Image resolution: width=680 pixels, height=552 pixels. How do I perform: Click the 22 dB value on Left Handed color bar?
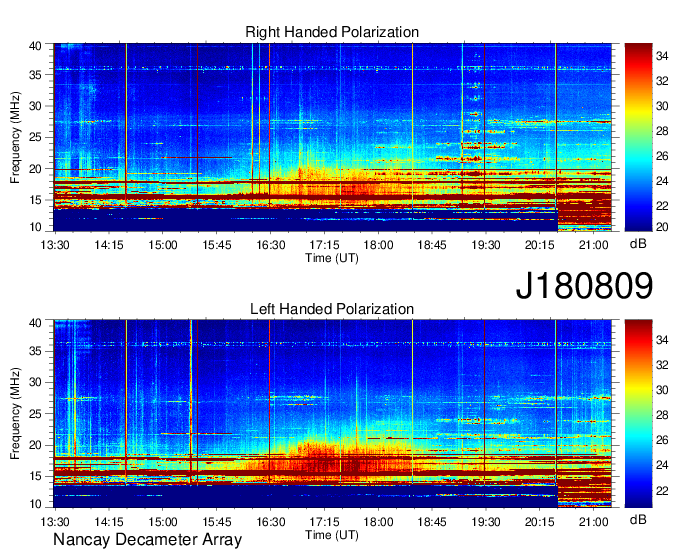(662, 491)
